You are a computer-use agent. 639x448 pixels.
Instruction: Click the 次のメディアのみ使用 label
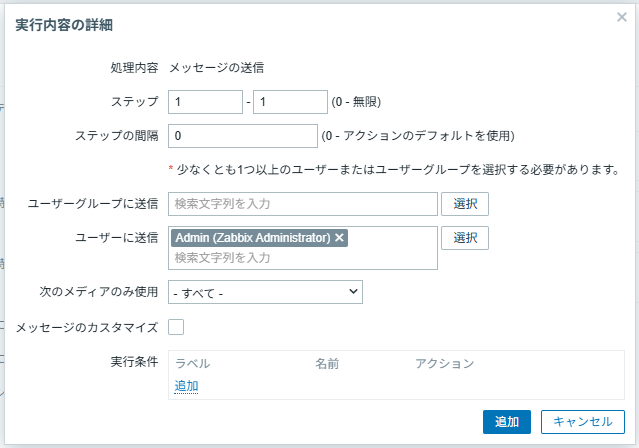click(98, 292)
